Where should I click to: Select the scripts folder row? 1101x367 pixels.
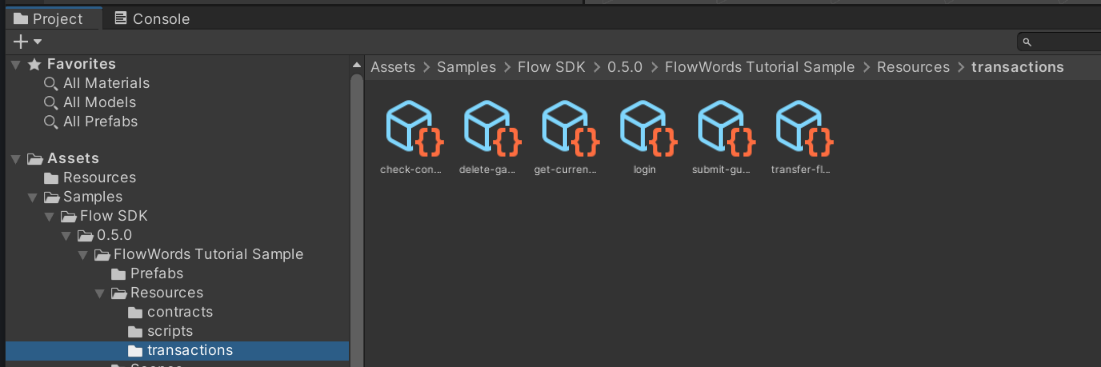tap(177, 331)
